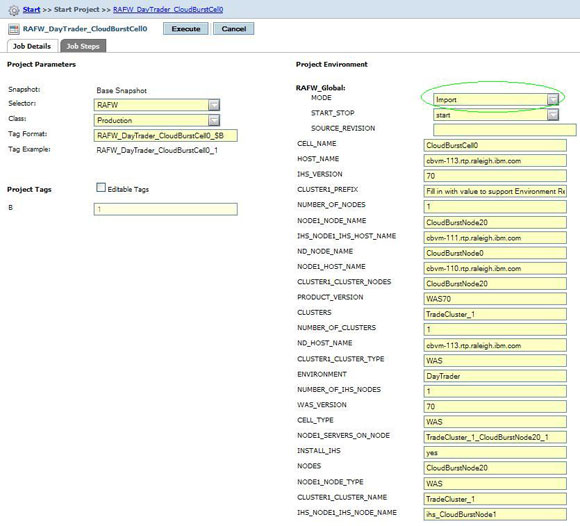Click the CLUSTER1_CLUSTER_NODES input field
The width and height of the screenshot is (580, 526).
[495, 284]
